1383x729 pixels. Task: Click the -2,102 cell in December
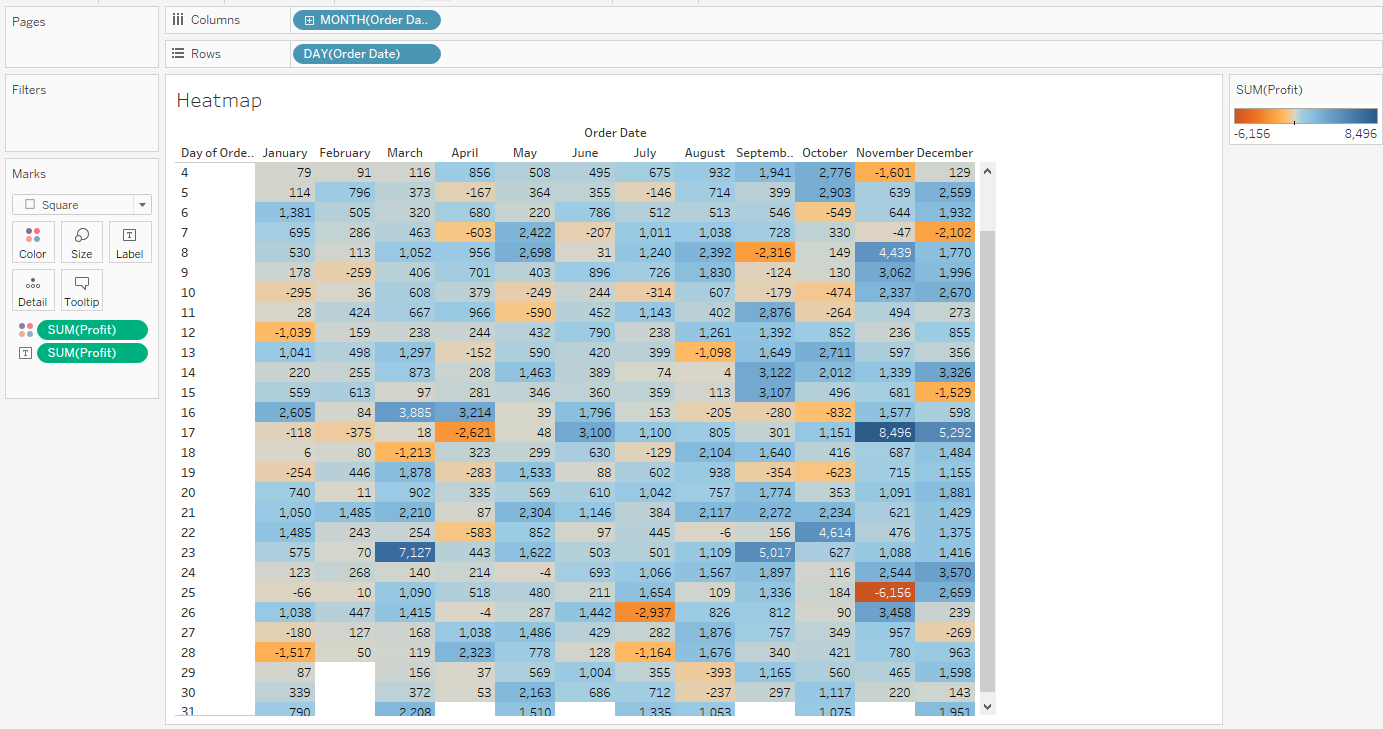(x=945, y=232)
